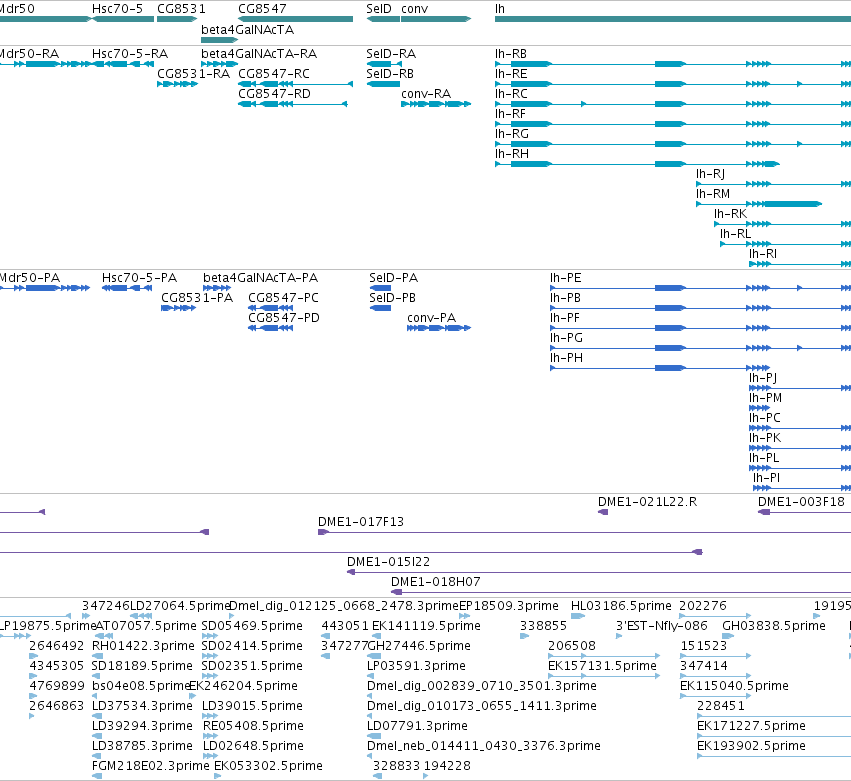Click protein Ih-PC
This screenshot has height=781, width=851.
pyautogui.click(x=765, y=418)
